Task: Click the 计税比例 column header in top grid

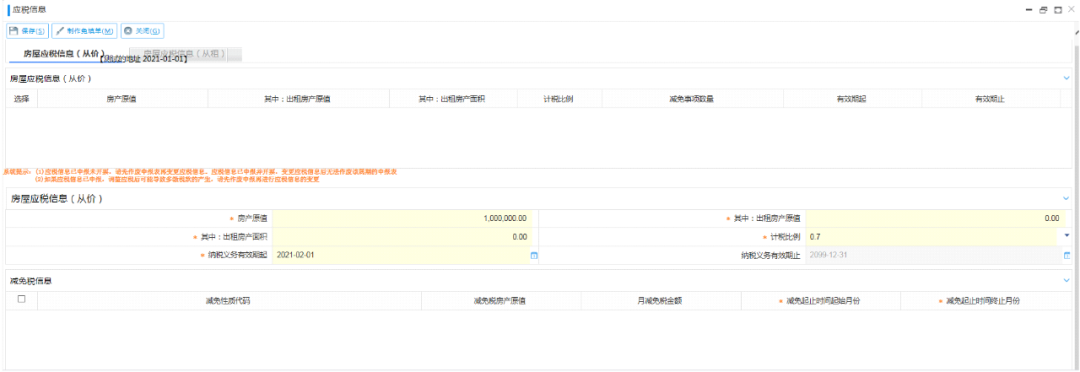Action: pyautogui.click(x=559, y=99)
